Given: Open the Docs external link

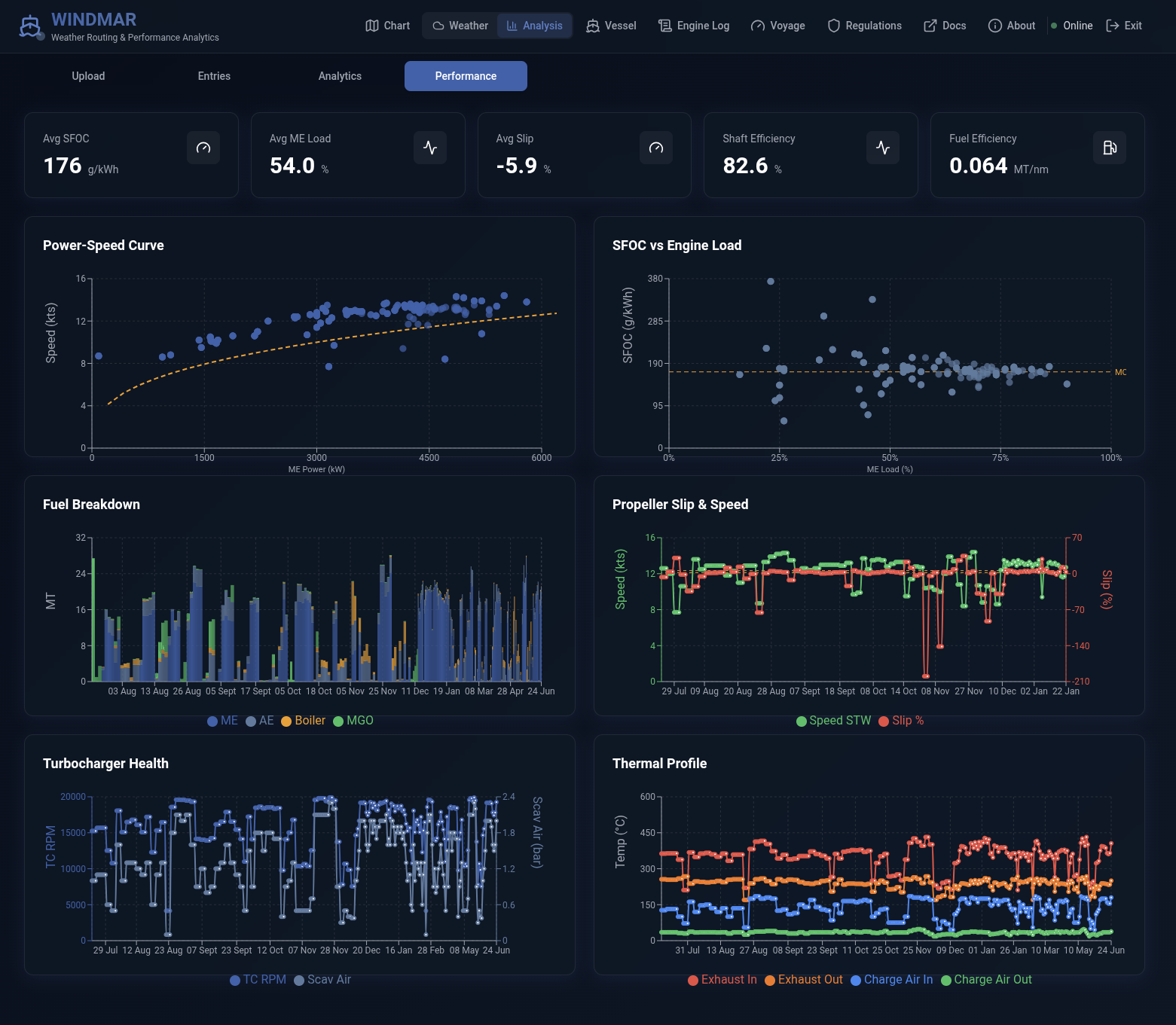Looking at the screenshot, I should [945, 26].
